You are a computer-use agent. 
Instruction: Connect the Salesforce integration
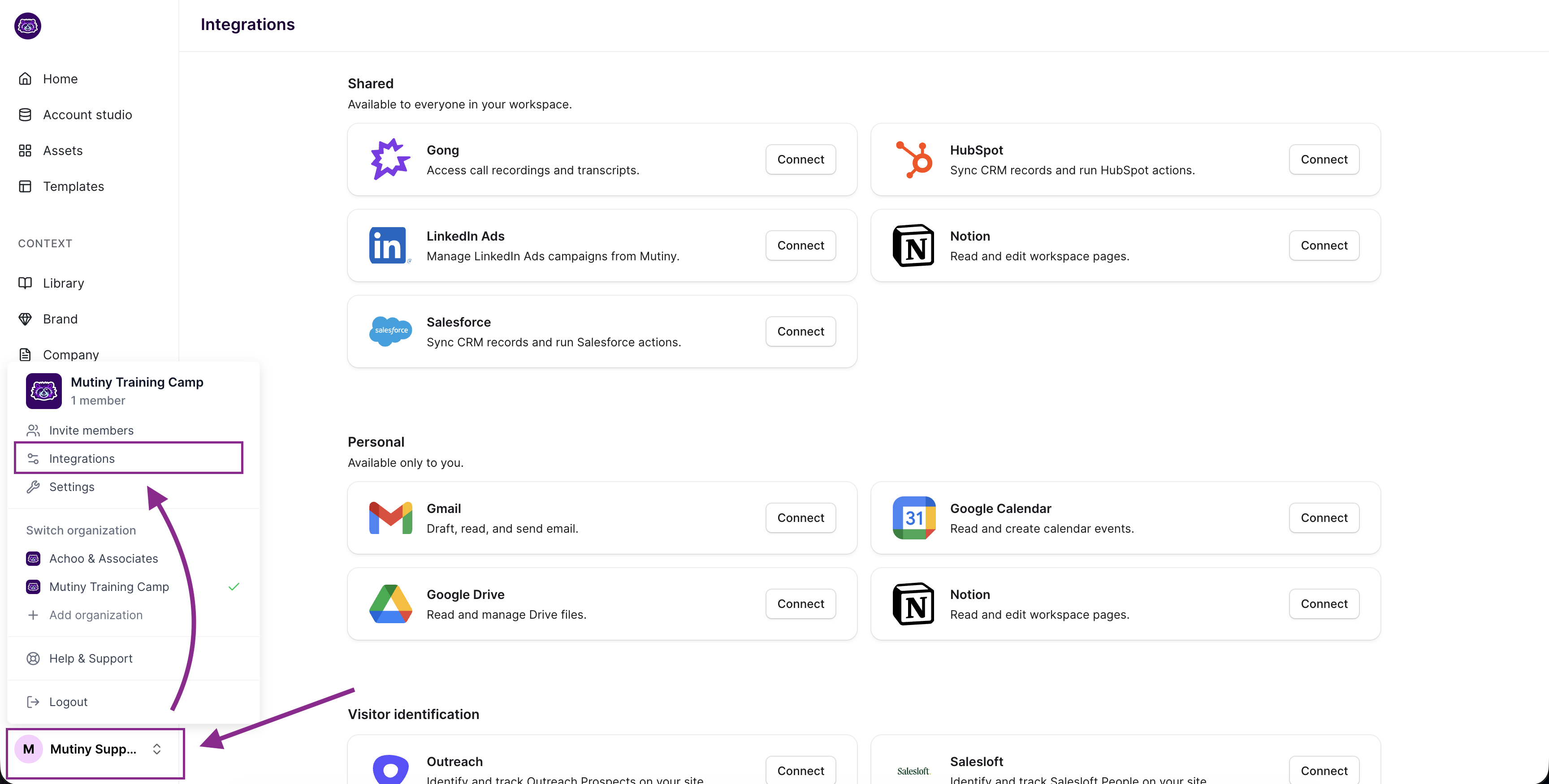(x=800, y=331)
